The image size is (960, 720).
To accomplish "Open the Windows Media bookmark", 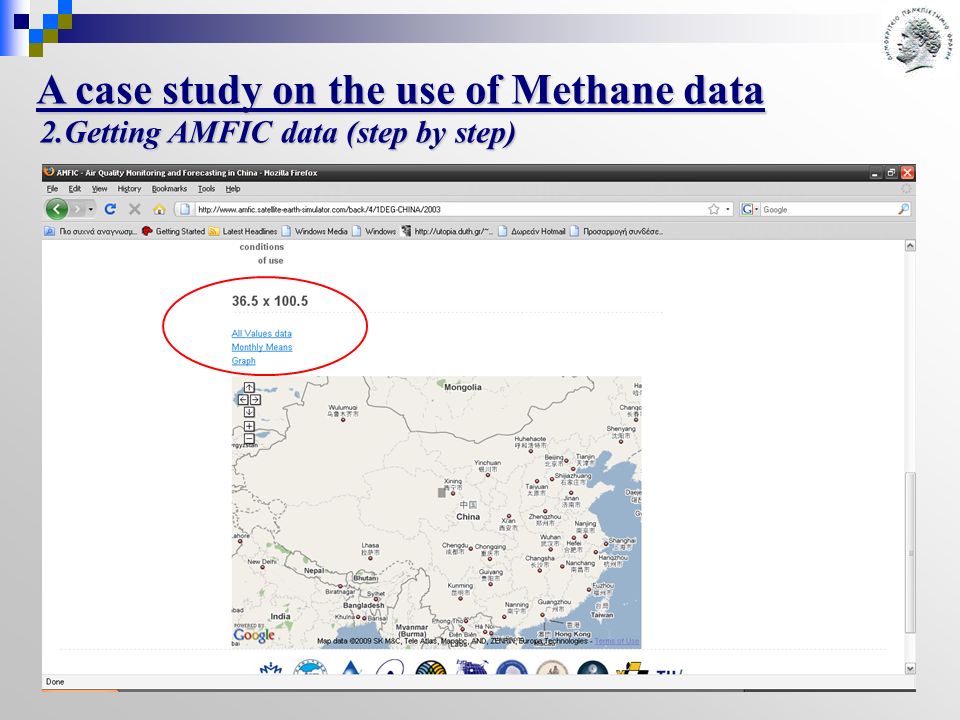I will coord(314,231).
